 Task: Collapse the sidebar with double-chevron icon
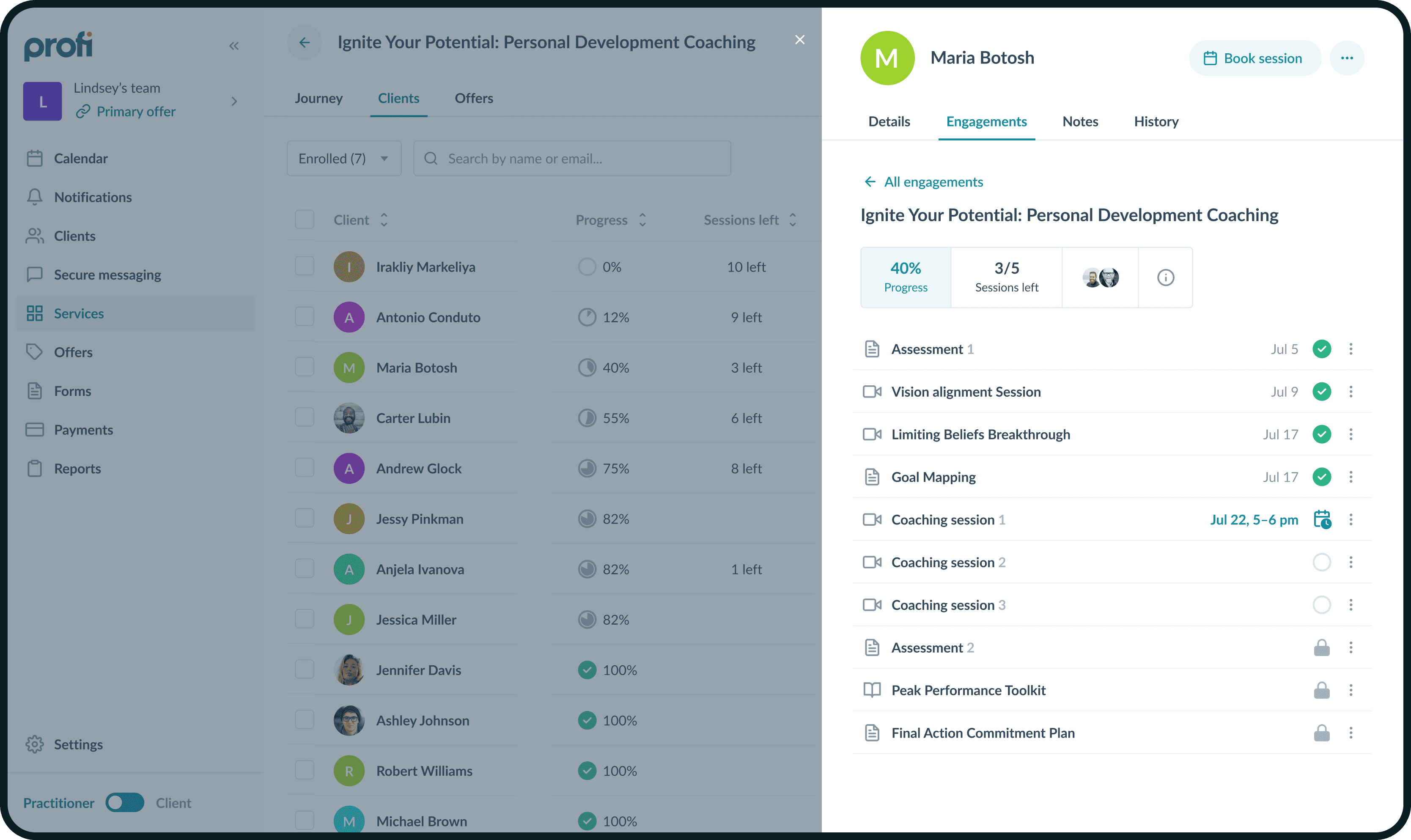234,46
